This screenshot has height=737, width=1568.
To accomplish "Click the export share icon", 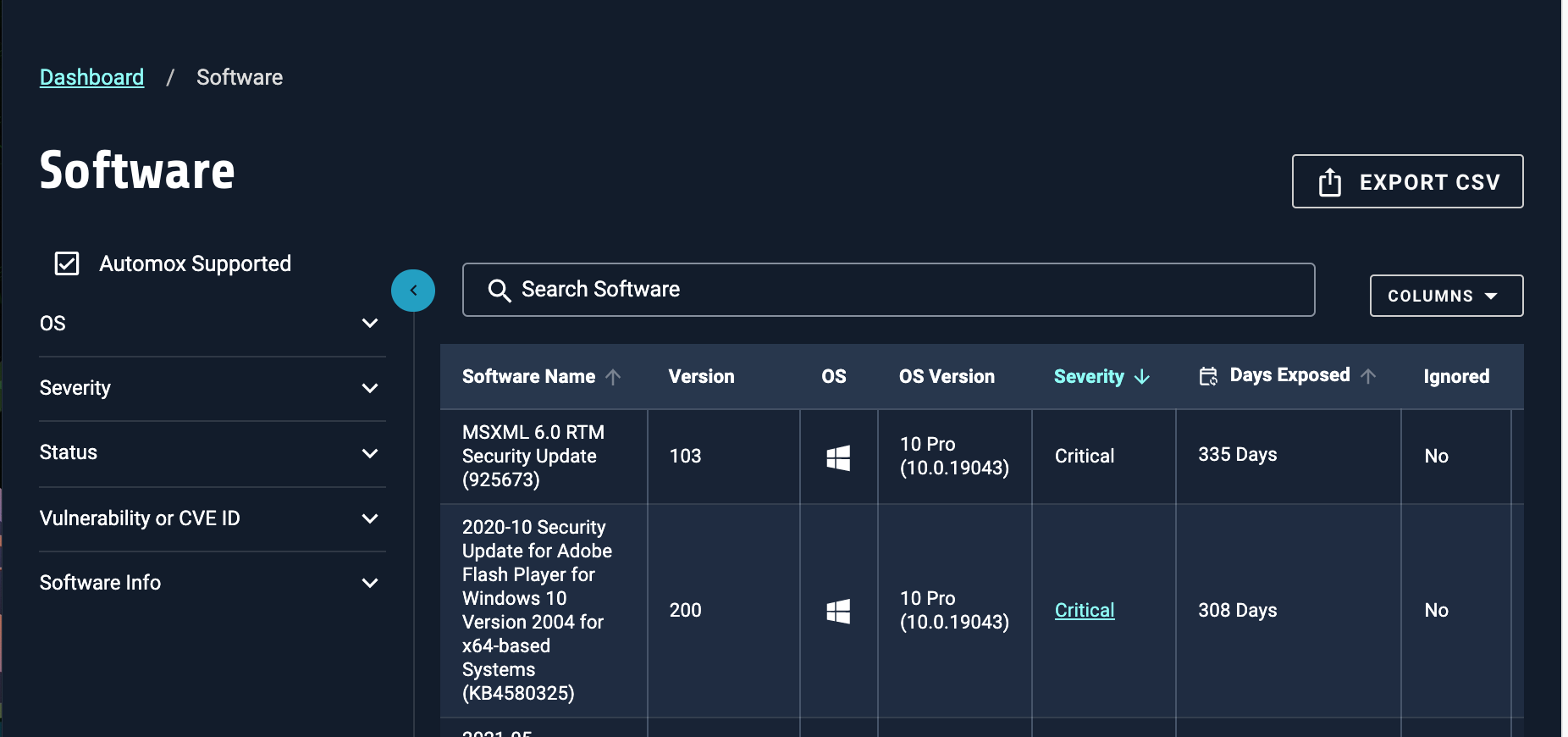I will (1330, 182).
